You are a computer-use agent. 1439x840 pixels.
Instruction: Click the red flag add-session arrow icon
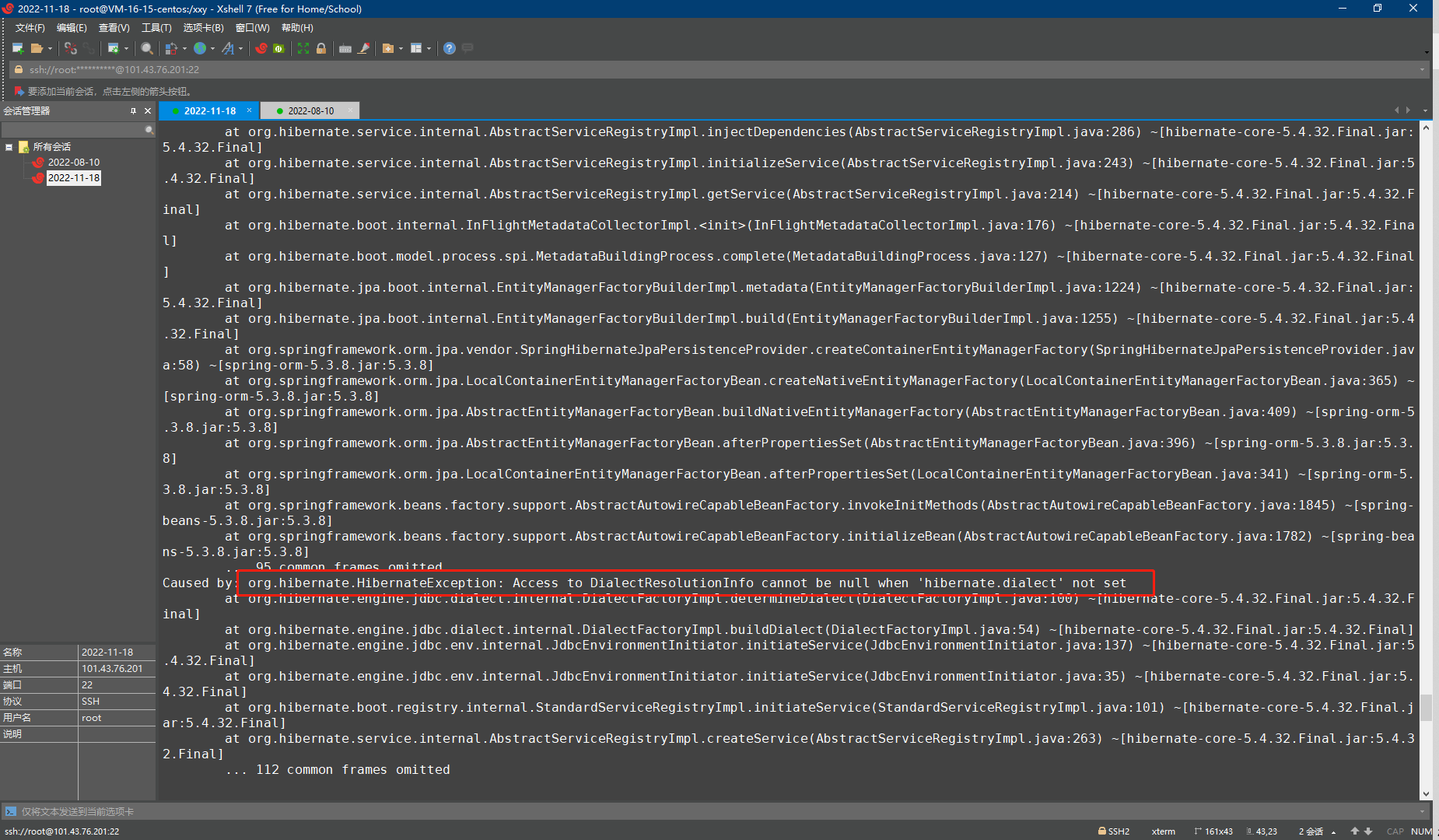[x=19, y=91]
